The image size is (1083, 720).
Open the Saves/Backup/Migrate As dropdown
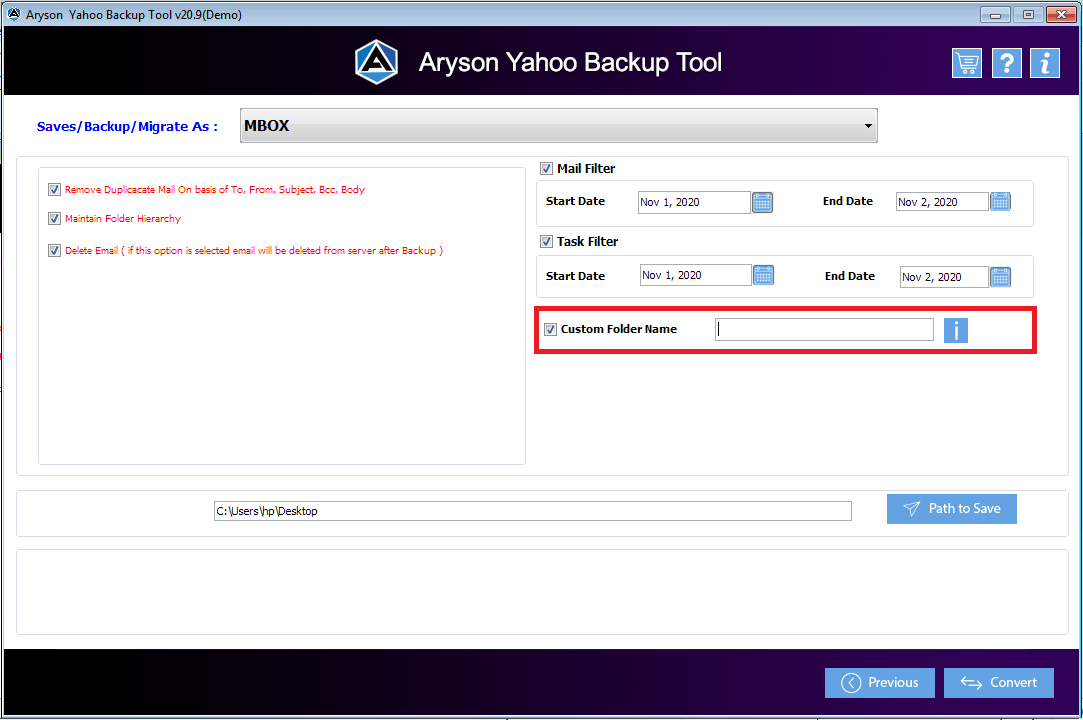557,125
